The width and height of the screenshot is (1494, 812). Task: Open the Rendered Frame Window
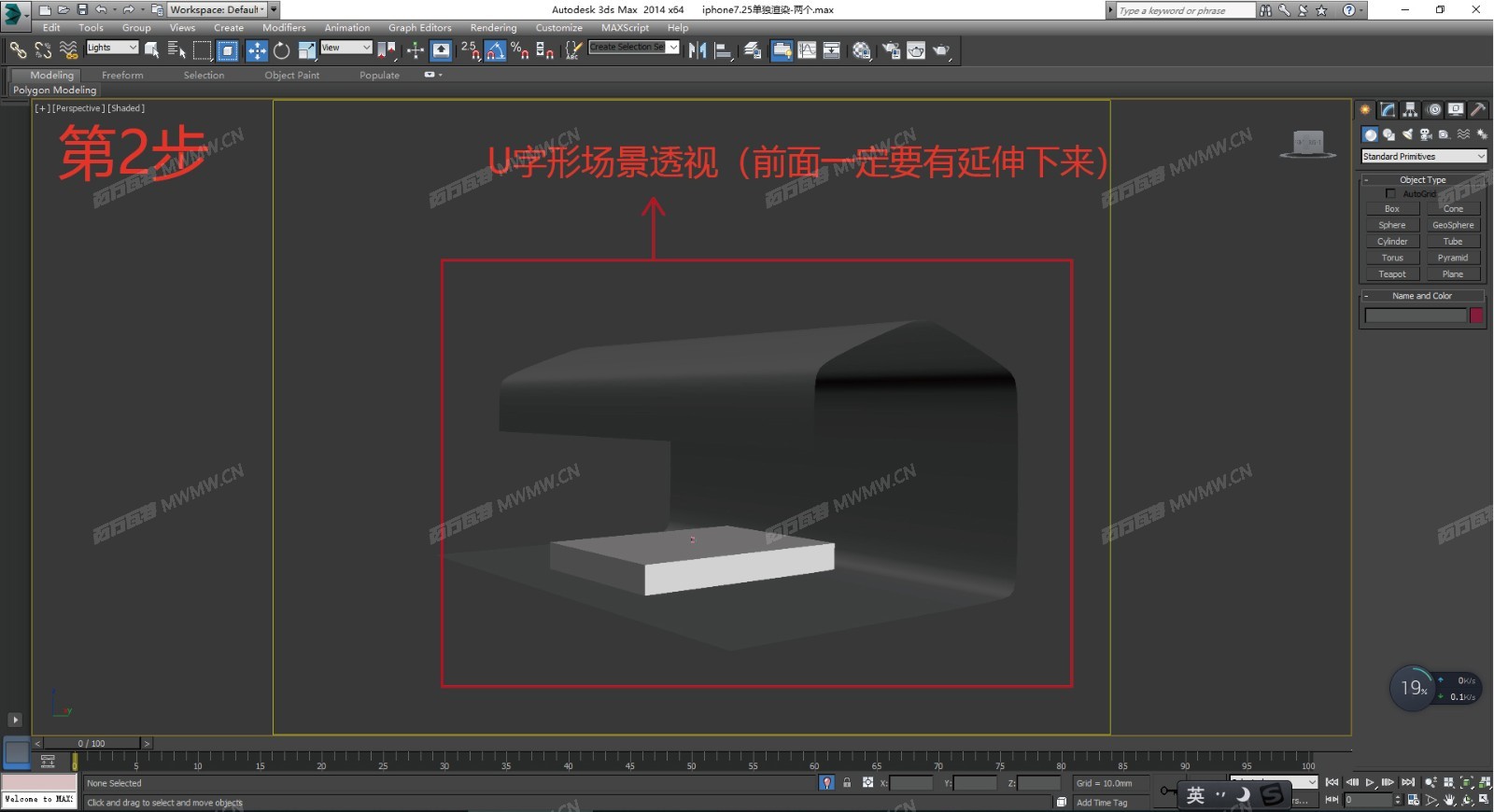(x=916, y=50)
